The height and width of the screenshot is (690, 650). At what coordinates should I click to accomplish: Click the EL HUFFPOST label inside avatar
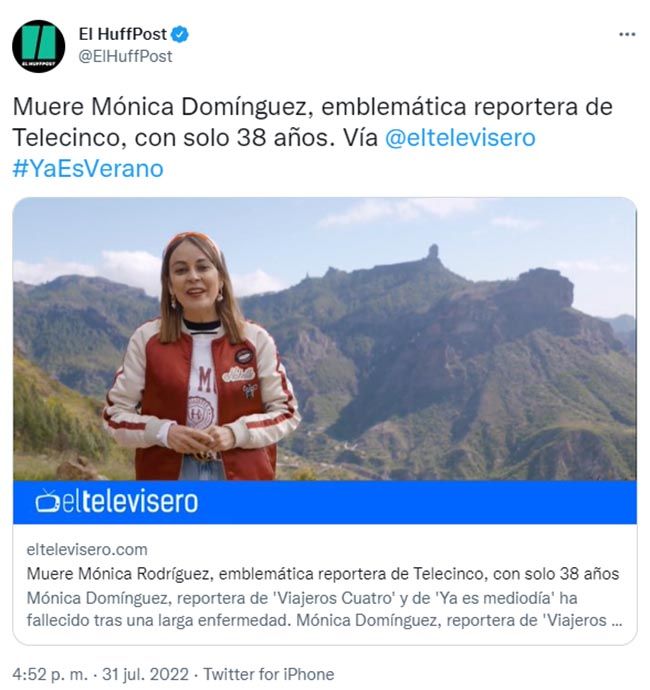(39, 64)
